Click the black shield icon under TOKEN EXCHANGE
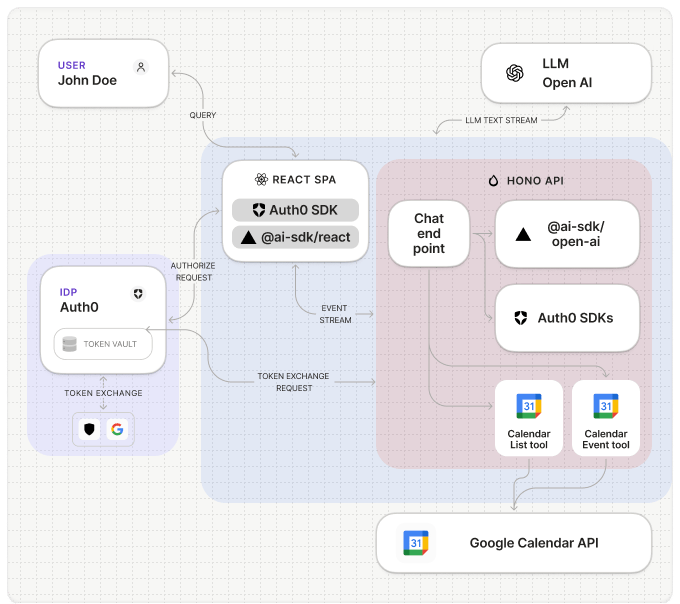 (89, 429)
